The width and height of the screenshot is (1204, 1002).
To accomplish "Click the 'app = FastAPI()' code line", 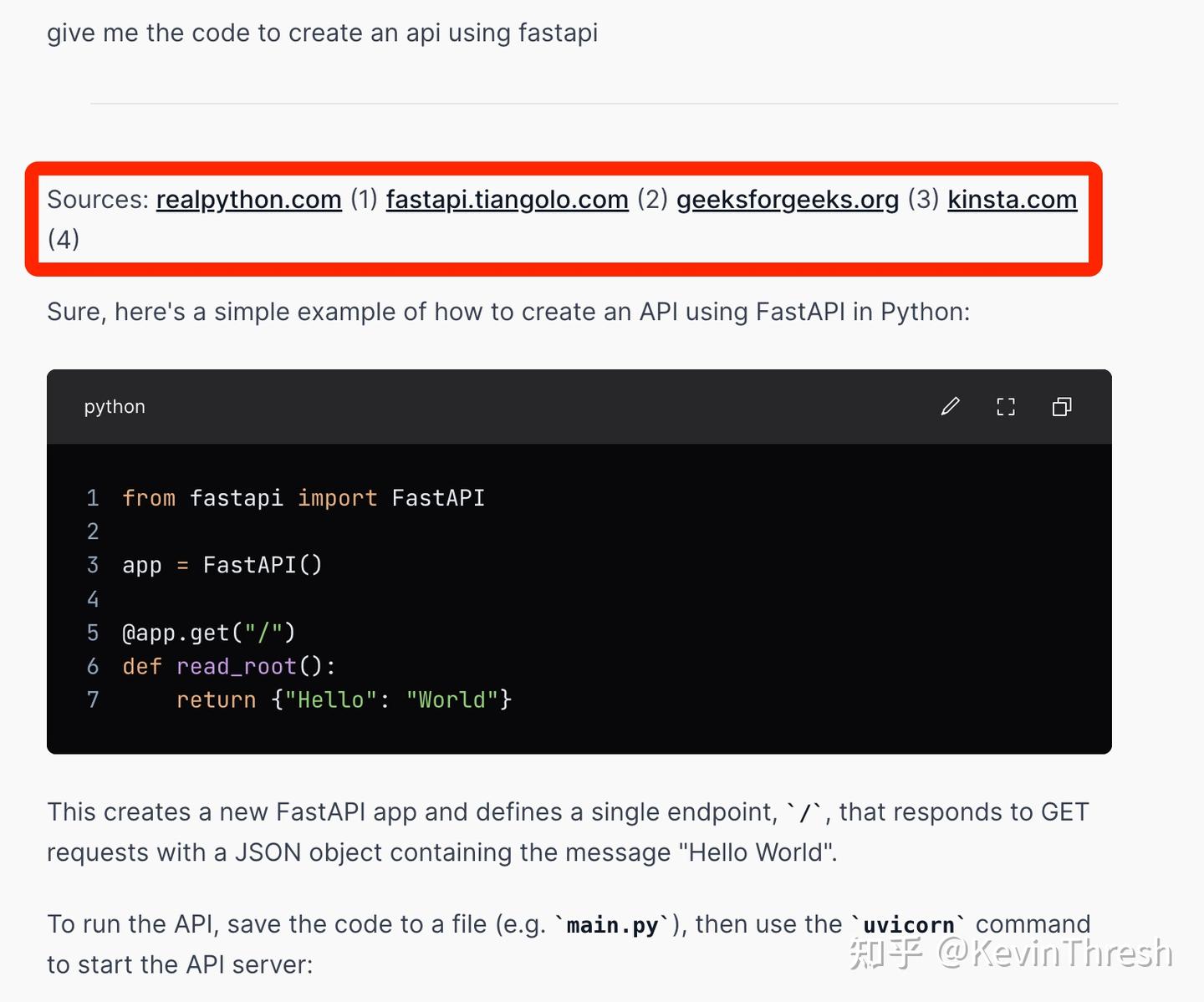I will click(x=222, y=566).
